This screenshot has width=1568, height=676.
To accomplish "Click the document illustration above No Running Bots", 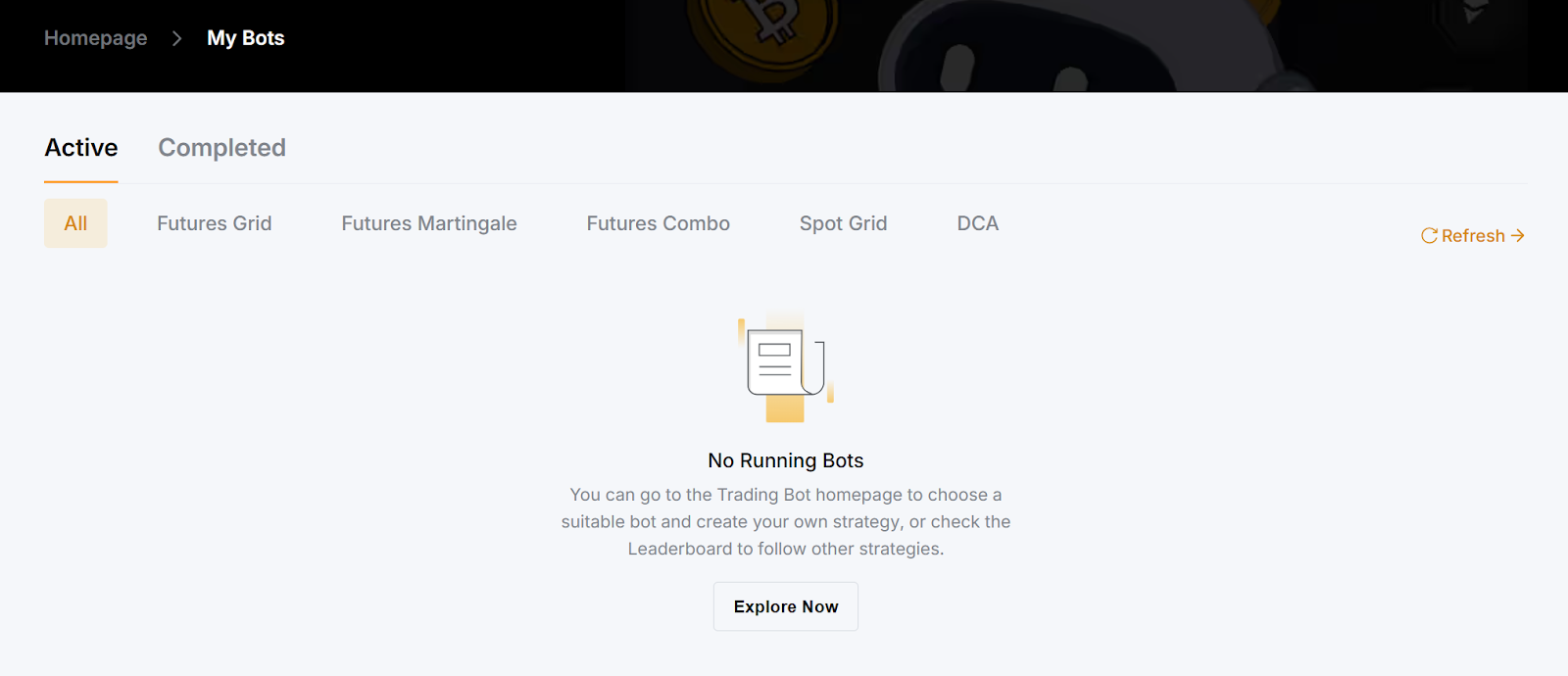I will (784, 367).
